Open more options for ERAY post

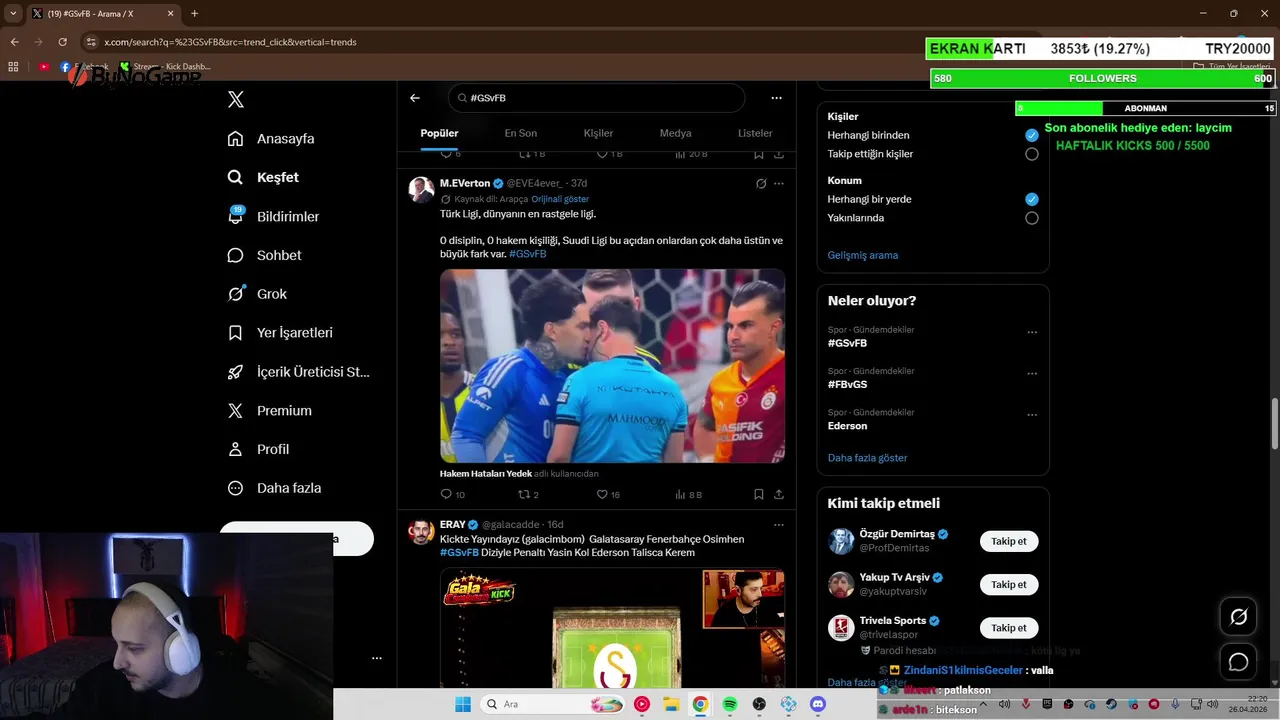pos(779,525)
